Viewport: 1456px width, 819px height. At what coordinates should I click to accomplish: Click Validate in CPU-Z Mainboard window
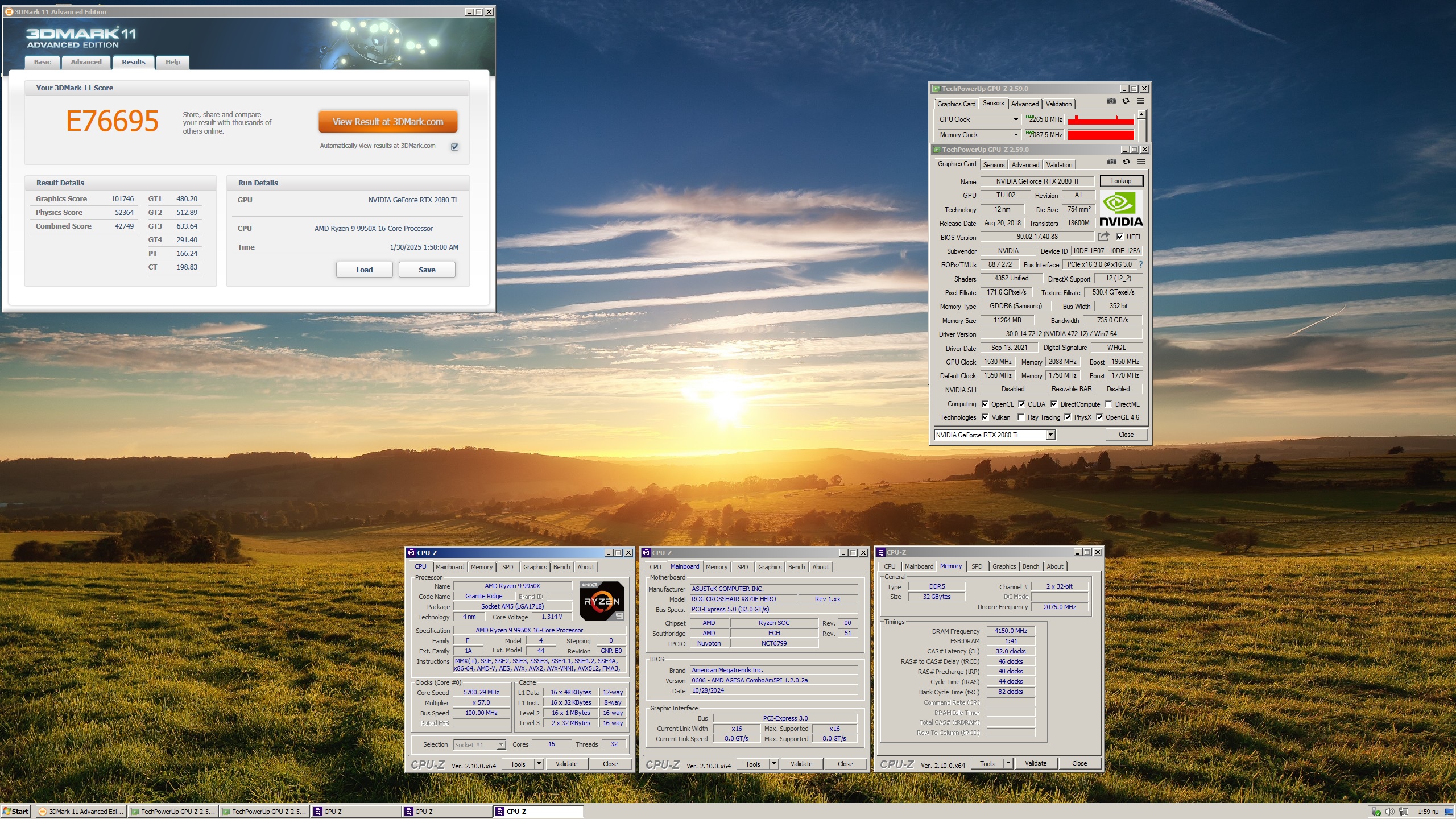[x=801, y=764]
